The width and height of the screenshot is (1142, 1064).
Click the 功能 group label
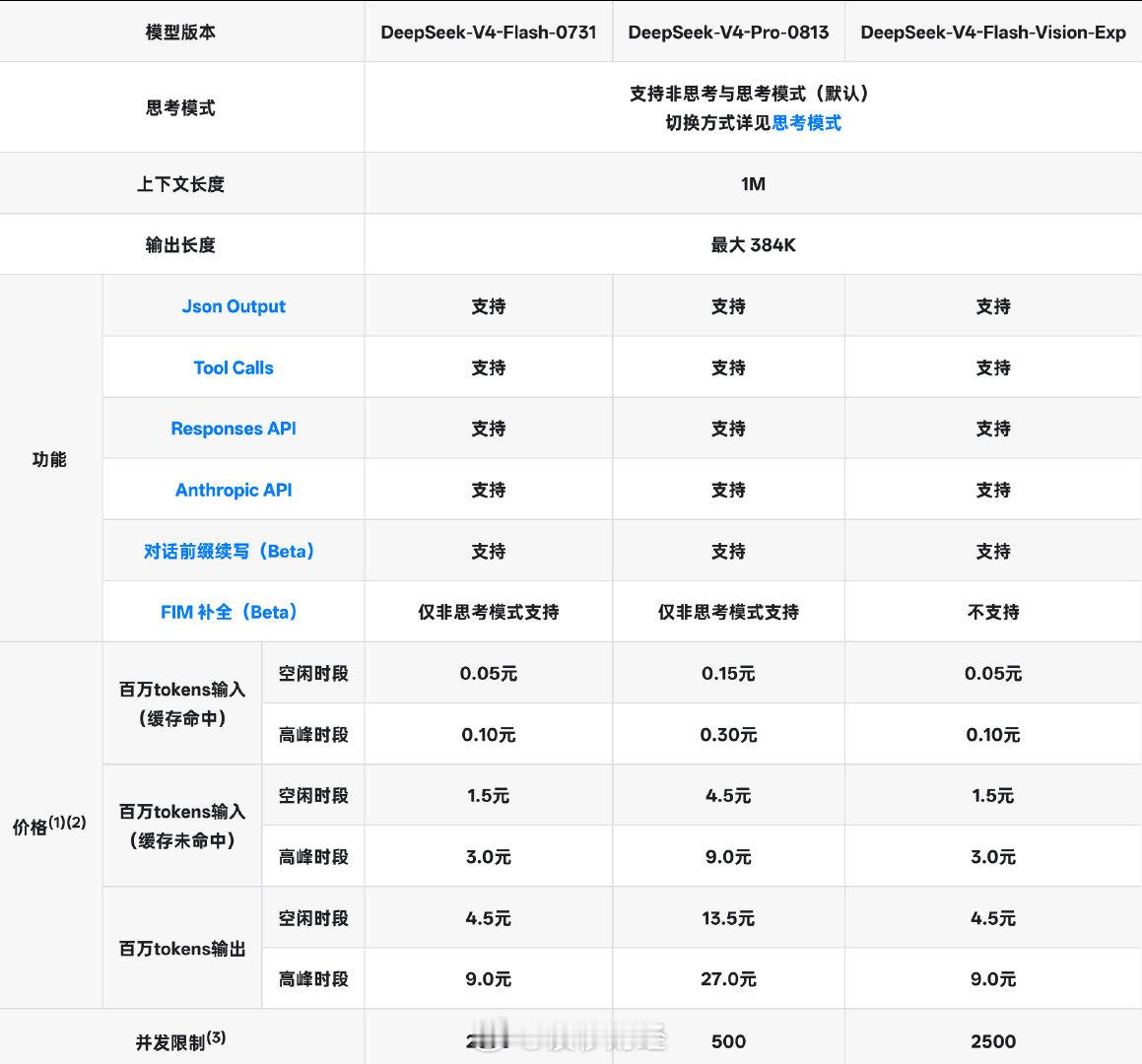click(49, 459)
